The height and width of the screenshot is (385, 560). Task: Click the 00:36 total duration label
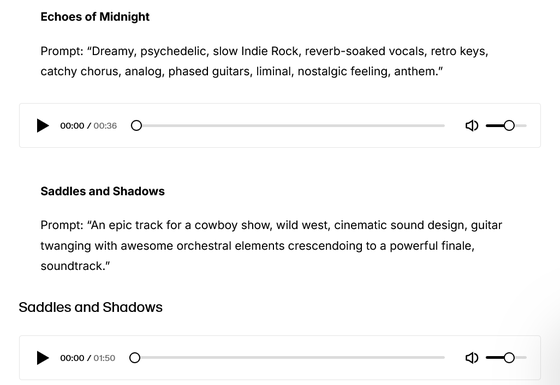(x=105, y=126)
